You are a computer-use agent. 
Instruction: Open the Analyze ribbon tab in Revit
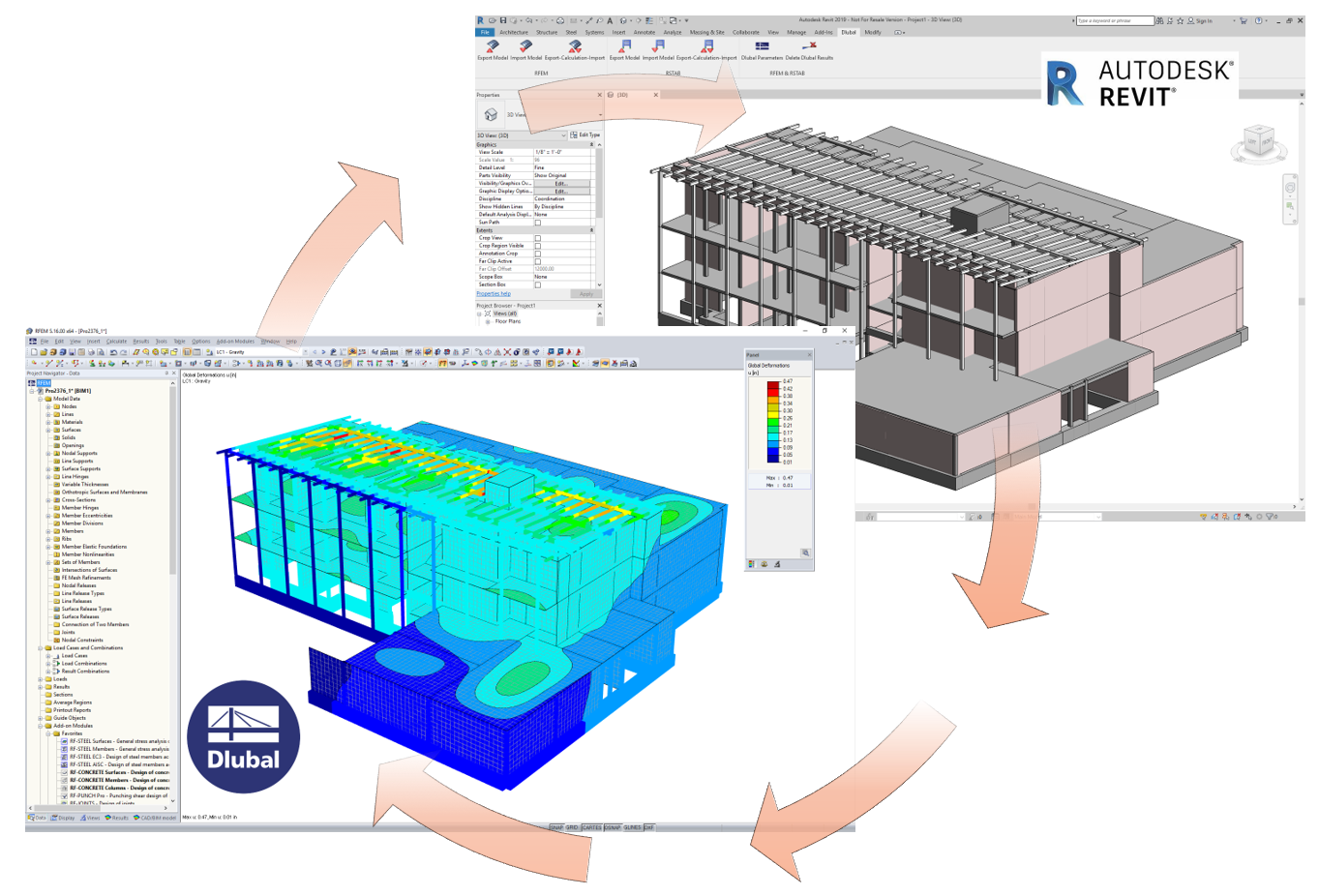tap(673, 32)
